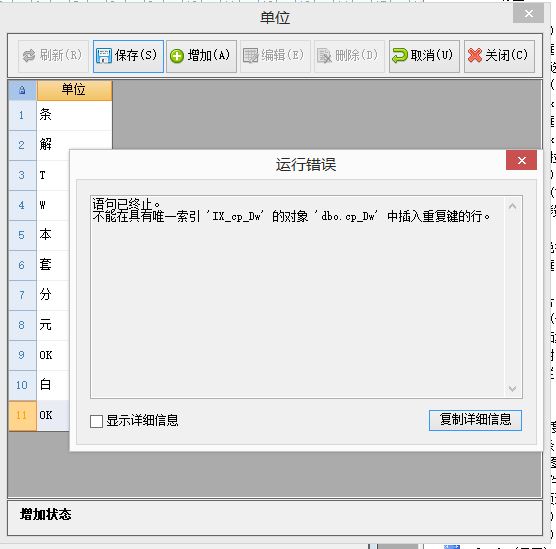Click the error box scroll-down arrow
Screen dimensions: 556x549
point(512,389)
